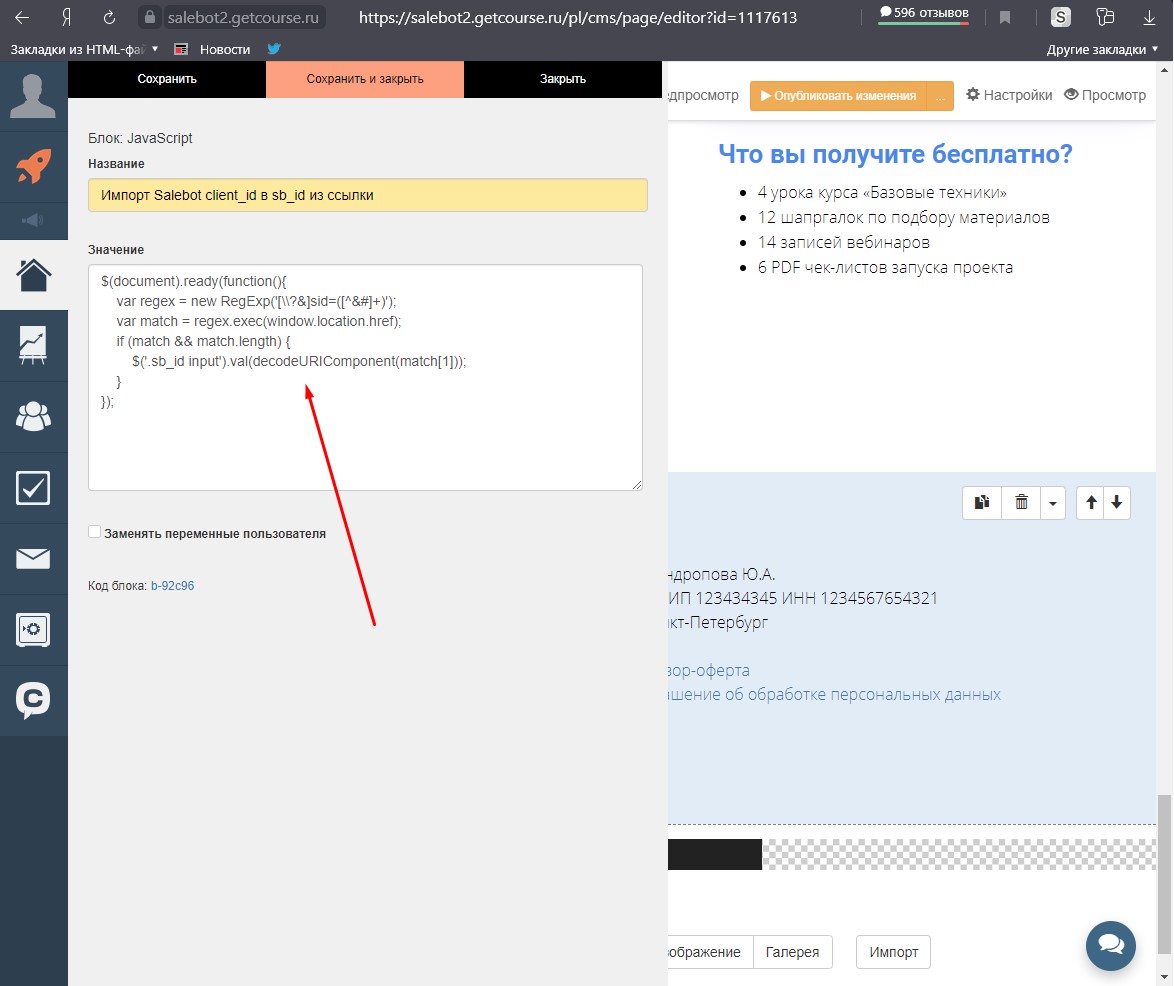Enable 'Заменять переменные пользователя' checkbox
The width and height of the screenshot is (1174, 986).
[95, 533]
